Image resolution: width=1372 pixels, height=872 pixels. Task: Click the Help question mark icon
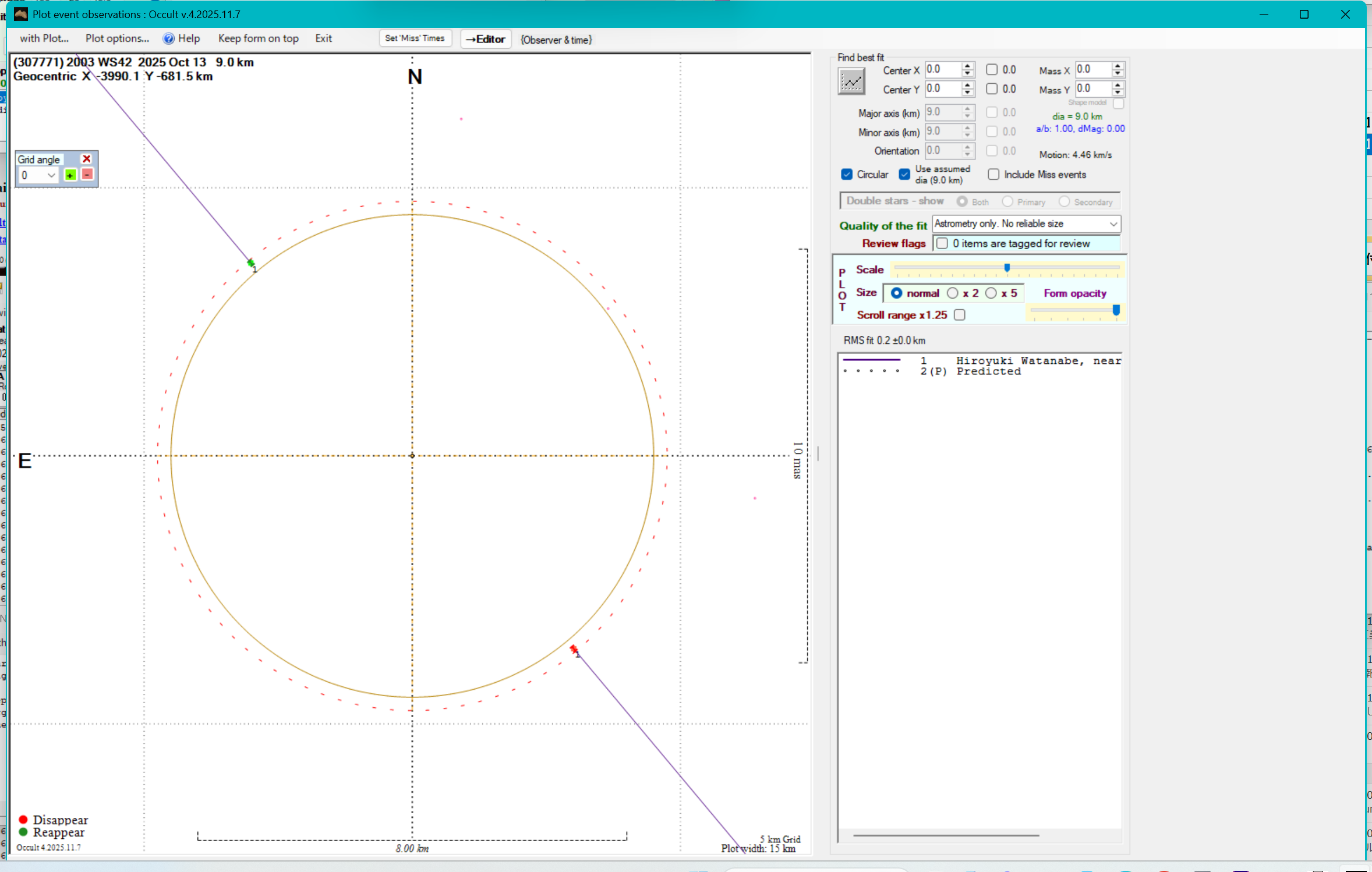click(168, 38)
